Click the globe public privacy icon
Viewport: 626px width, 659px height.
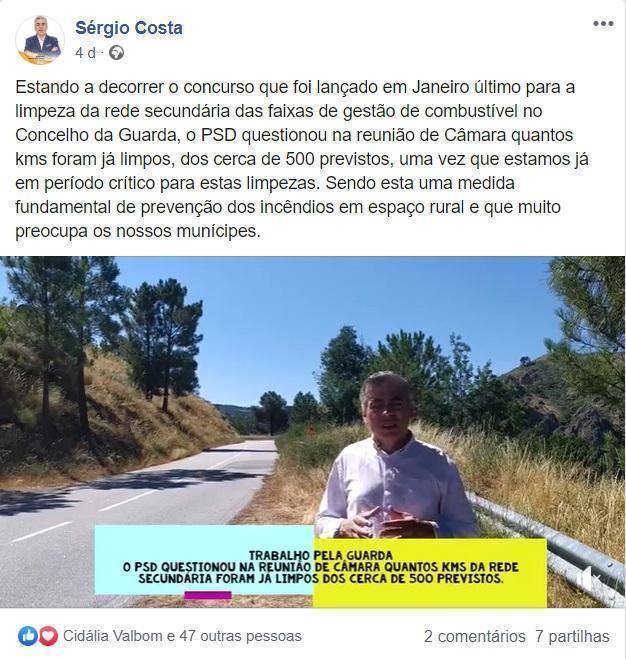[116, 53]
